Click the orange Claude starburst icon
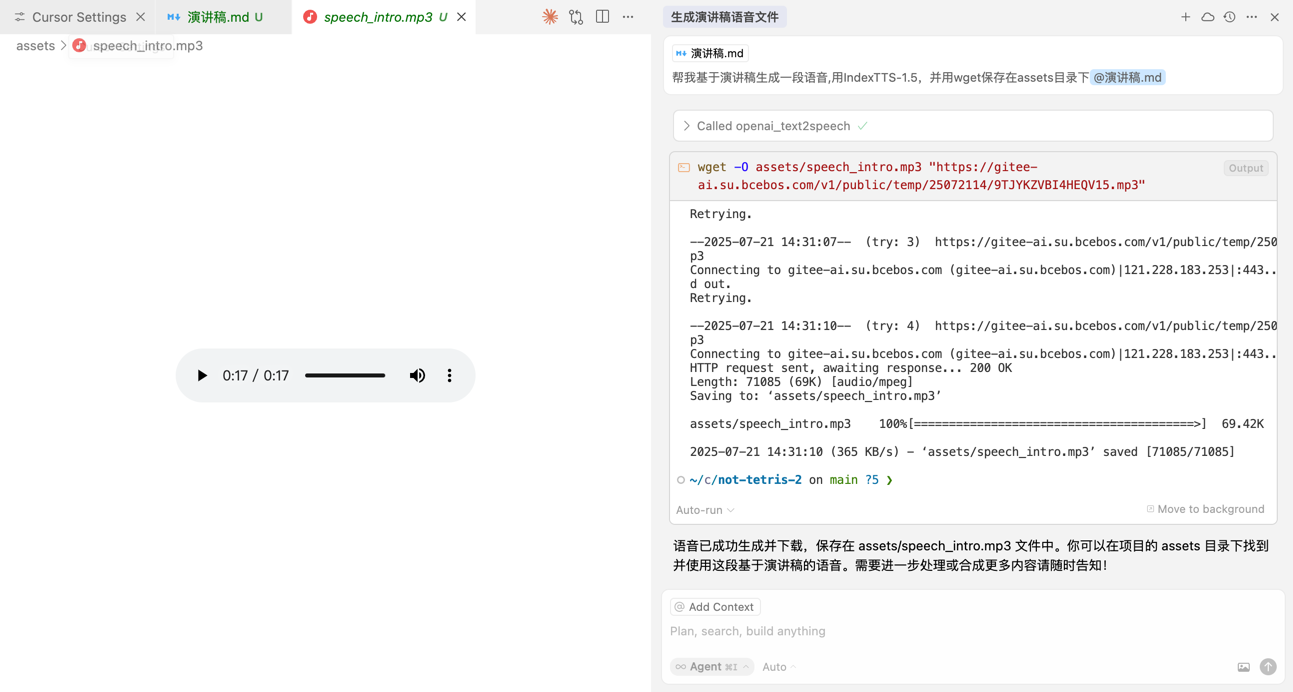The height and width of the screenshot is (692, 1293). [550, 17]
